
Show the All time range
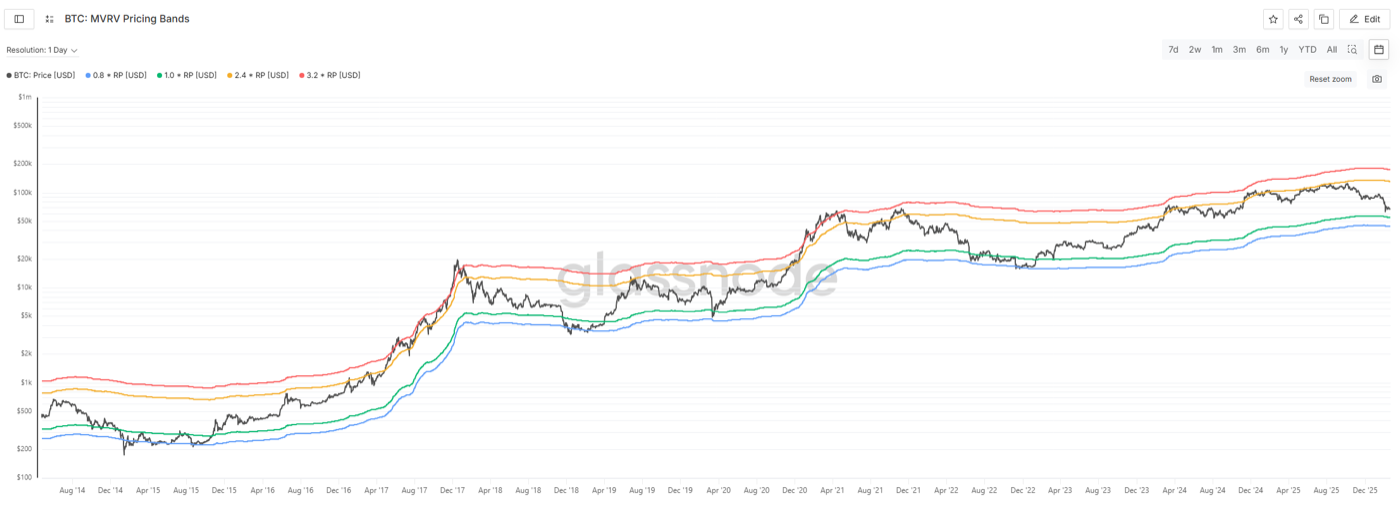point(1331,49)
